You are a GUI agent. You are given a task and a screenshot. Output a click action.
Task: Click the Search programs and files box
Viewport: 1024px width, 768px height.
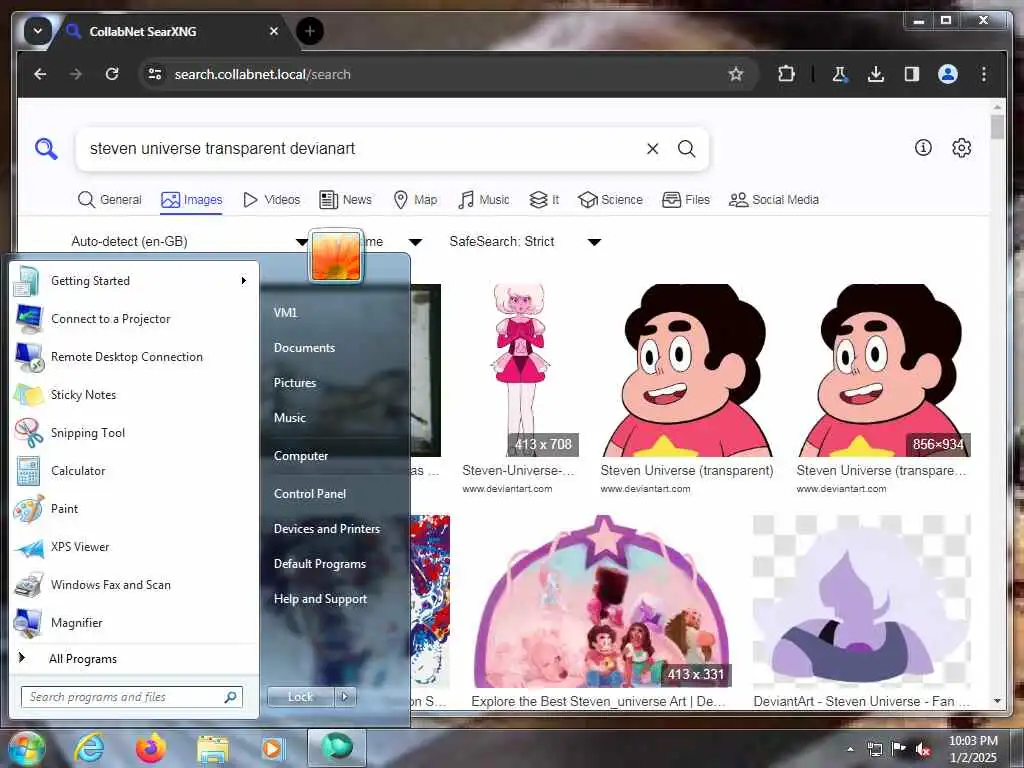click(132, 697)
